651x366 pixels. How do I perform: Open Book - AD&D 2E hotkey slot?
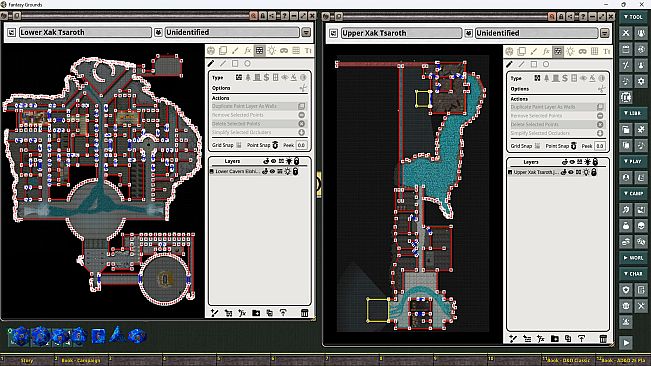[x=623, y=360]
